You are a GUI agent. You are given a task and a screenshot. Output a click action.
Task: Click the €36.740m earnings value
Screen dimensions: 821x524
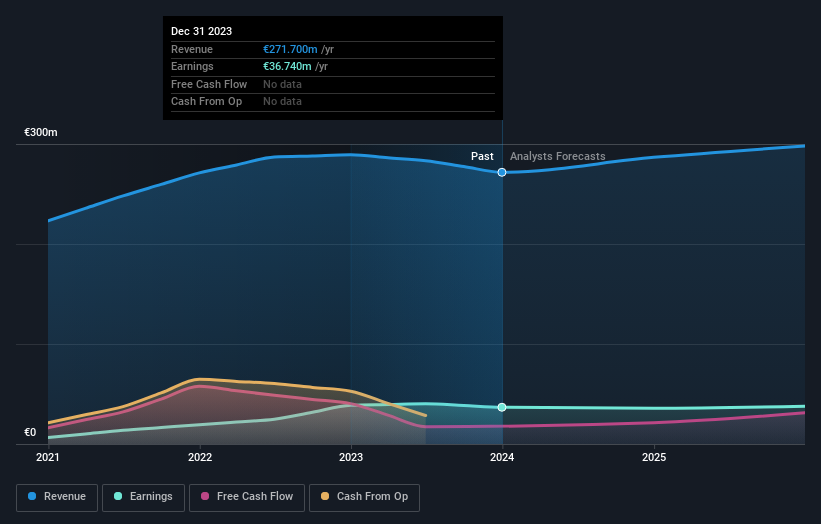287,66
